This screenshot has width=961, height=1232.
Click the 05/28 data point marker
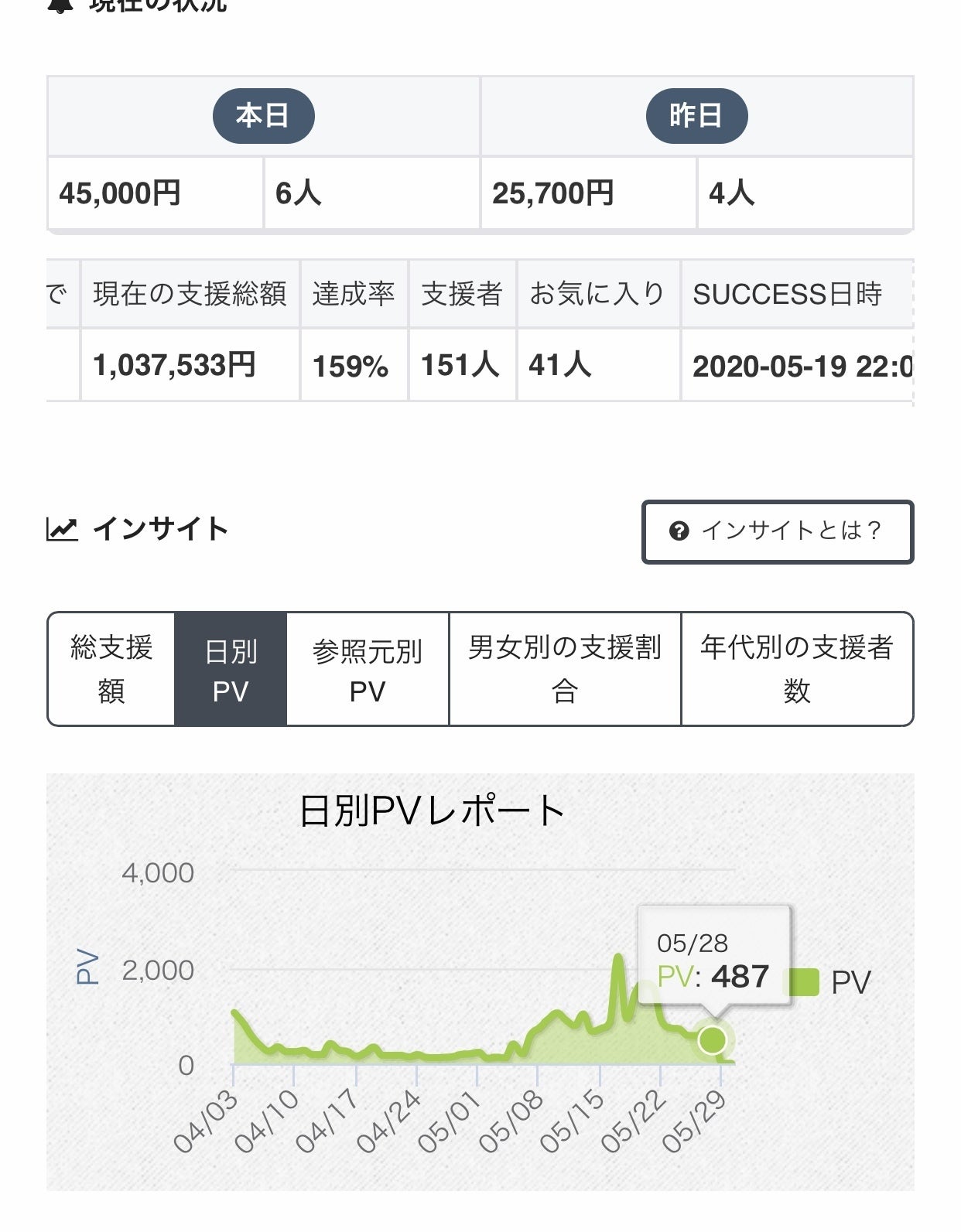(x=712, y=1040)
